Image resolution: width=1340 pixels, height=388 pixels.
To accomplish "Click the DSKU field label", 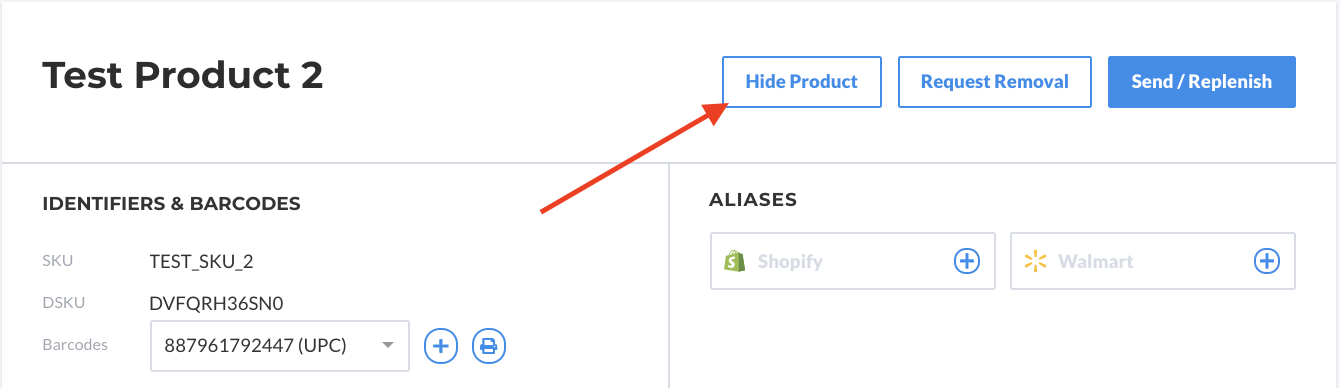I will point(60,303).
